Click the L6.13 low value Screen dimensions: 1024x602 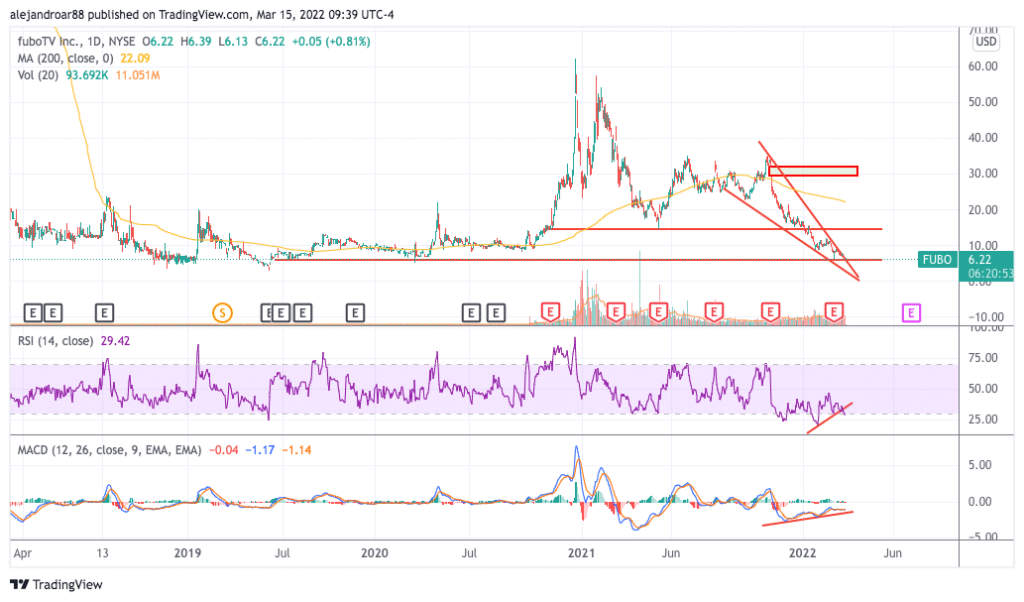[233, 41]
